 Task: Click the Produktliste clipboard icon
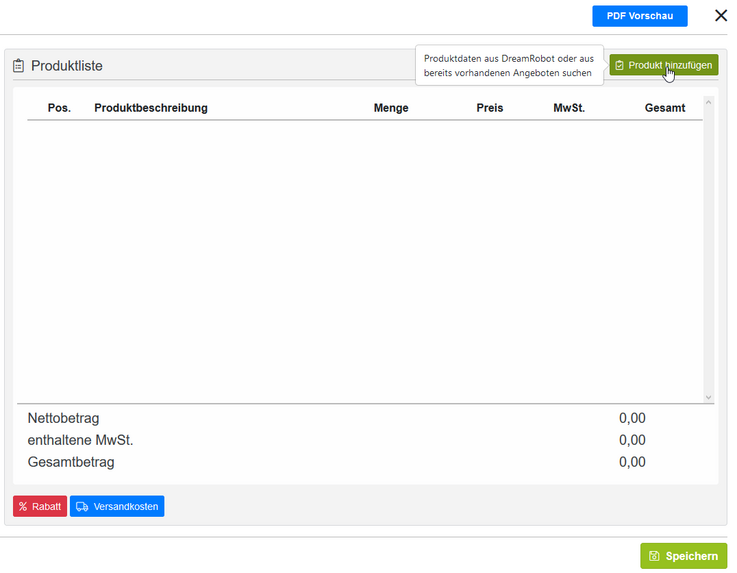click(18, 66)
